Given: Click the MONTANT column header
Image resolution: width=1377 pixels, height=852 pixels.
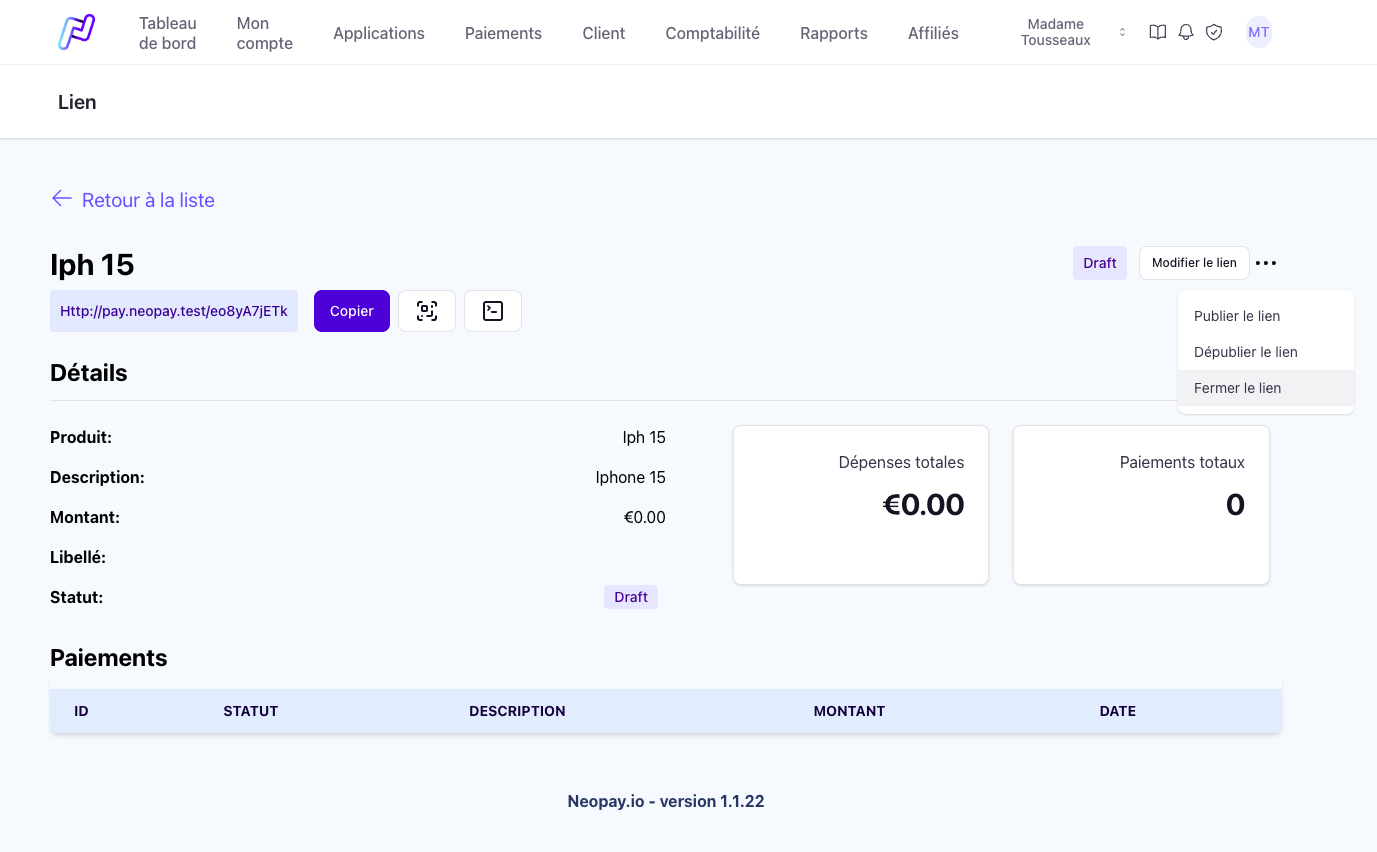Looking at the screenshot, I should [849, 711].
